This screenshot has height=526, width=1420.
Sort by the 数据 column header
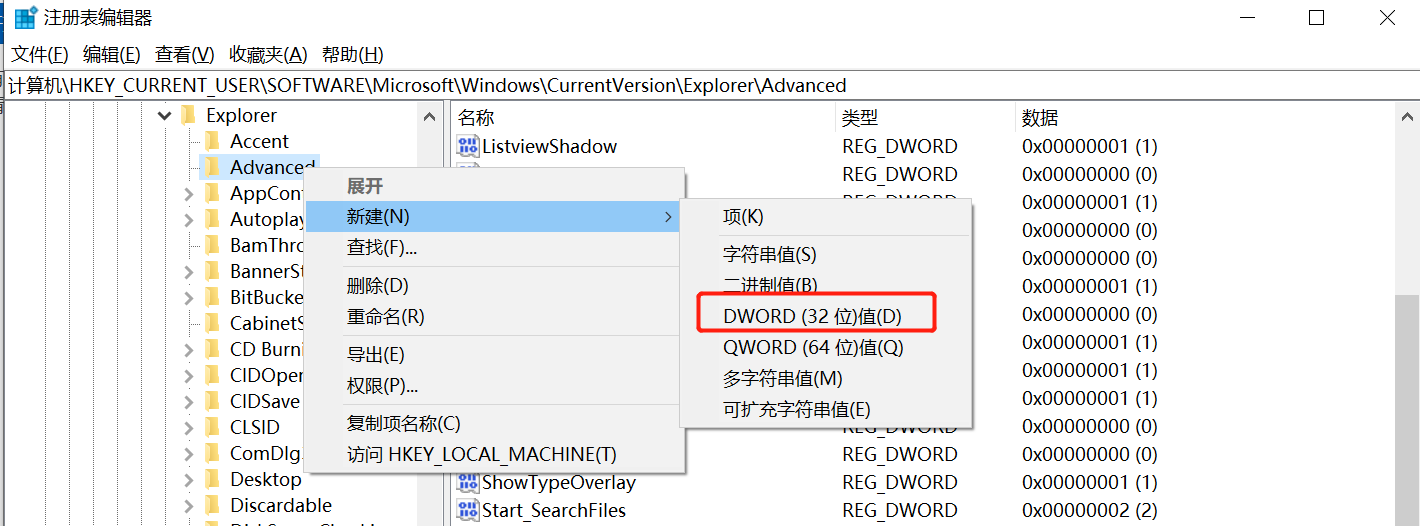tap(1205, 118)
